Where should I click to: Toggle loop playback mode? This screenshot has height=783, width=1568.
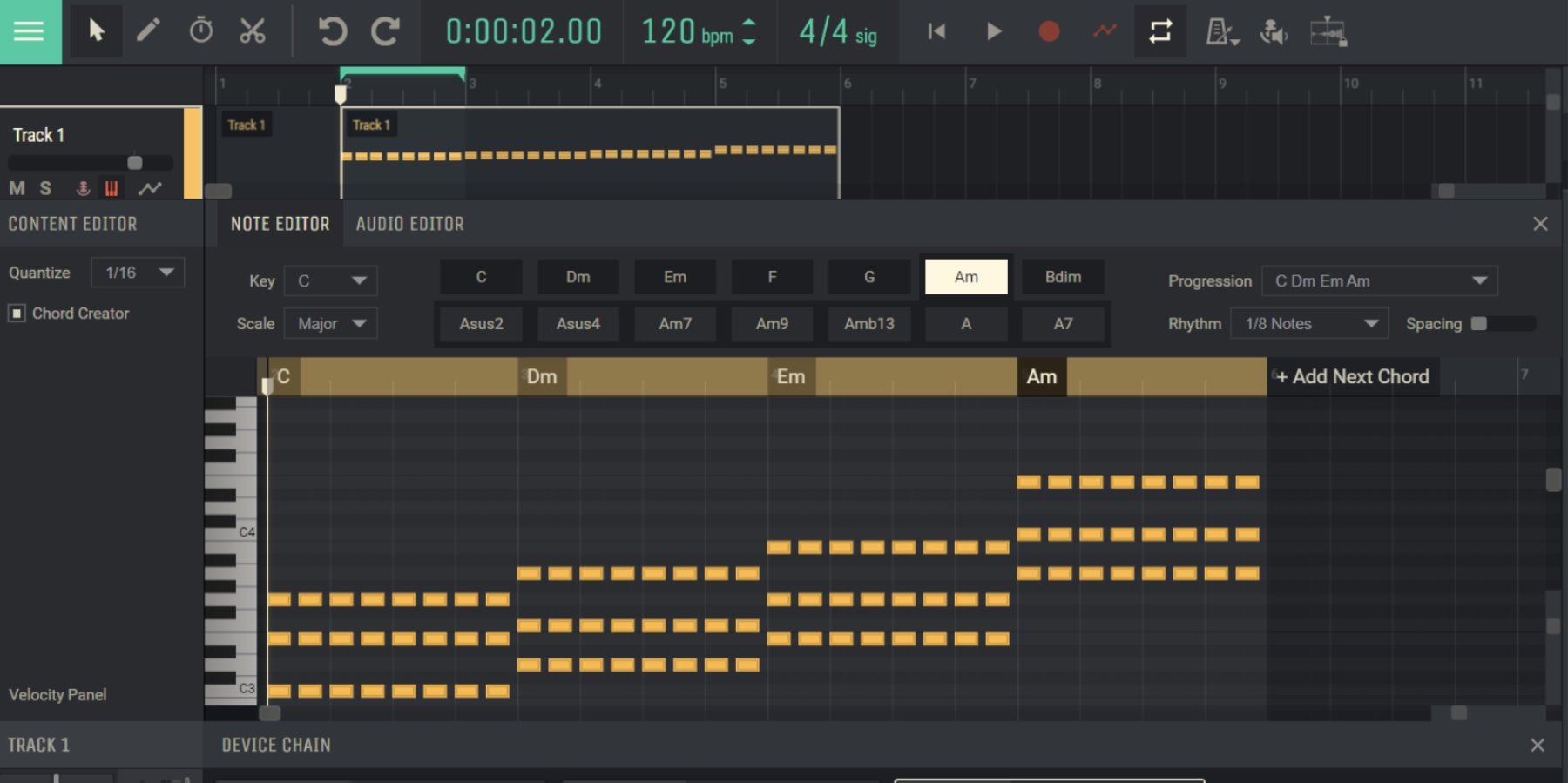tap(1159, 31)
